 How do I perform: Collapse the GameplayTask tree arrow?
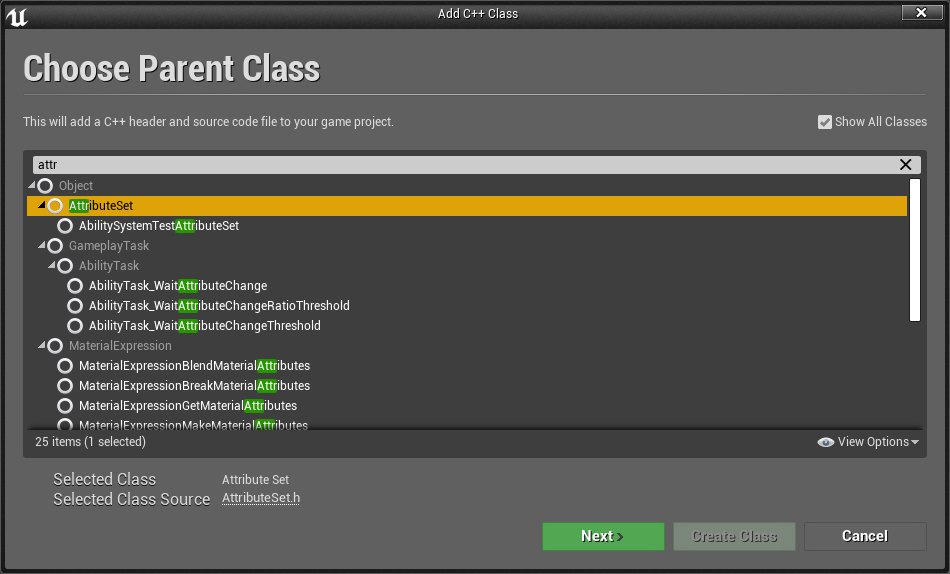[x=42, y=245]
